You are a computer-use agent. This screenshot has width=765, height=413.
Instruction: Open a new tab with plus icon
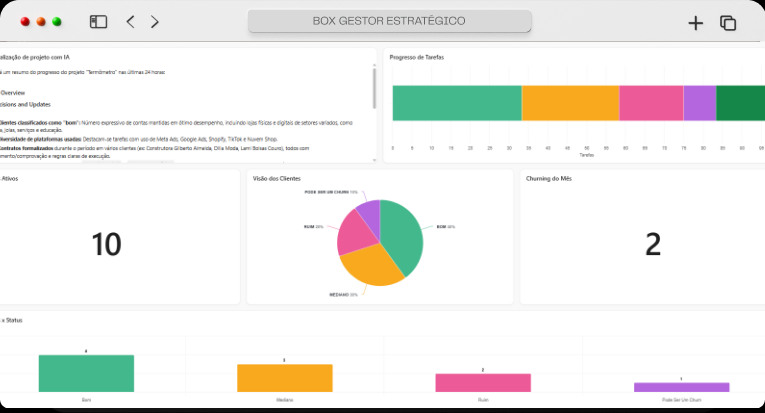click(696, 23)
